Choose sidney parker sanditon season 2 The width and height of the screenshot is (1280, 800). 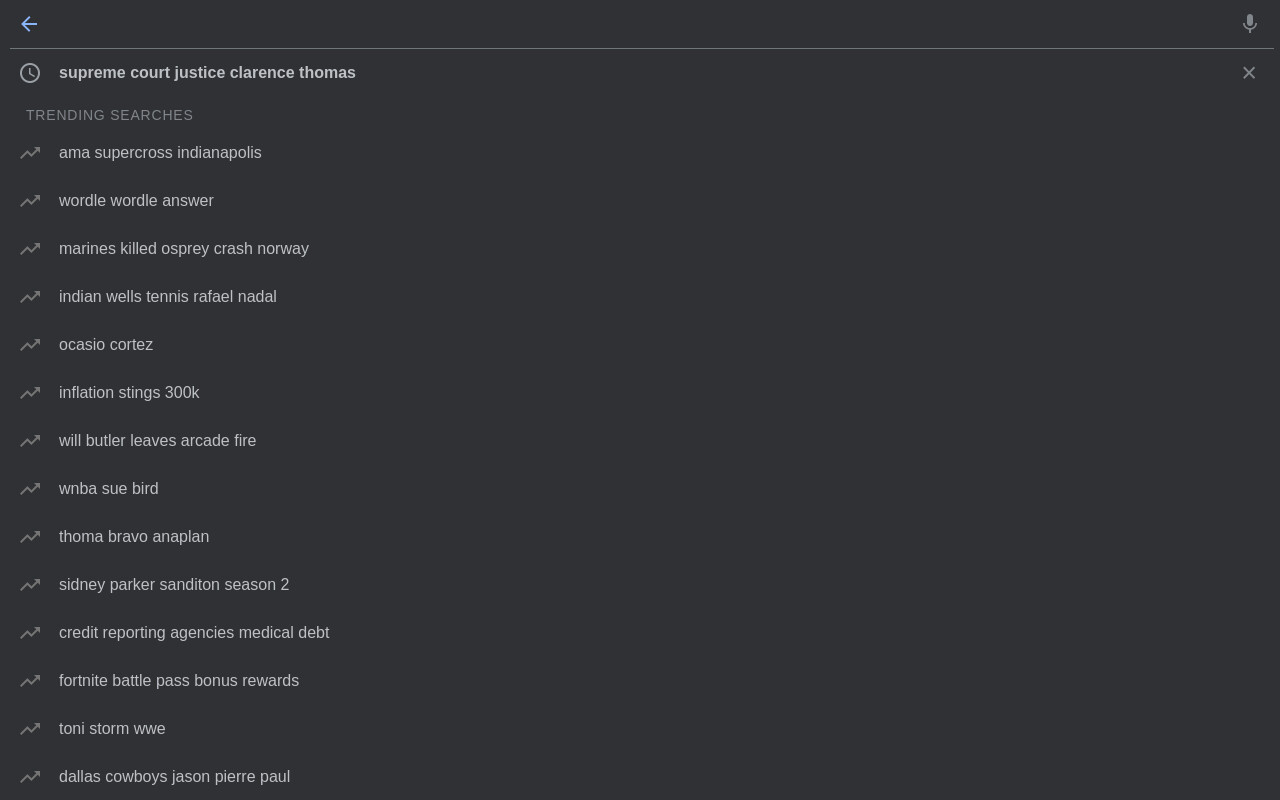coord(640,585)
